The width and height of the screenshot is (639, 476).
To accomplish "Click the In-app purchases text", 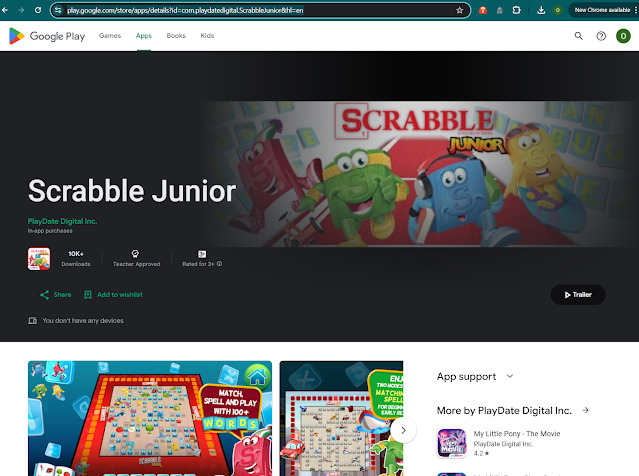I will tap(50, 231).
